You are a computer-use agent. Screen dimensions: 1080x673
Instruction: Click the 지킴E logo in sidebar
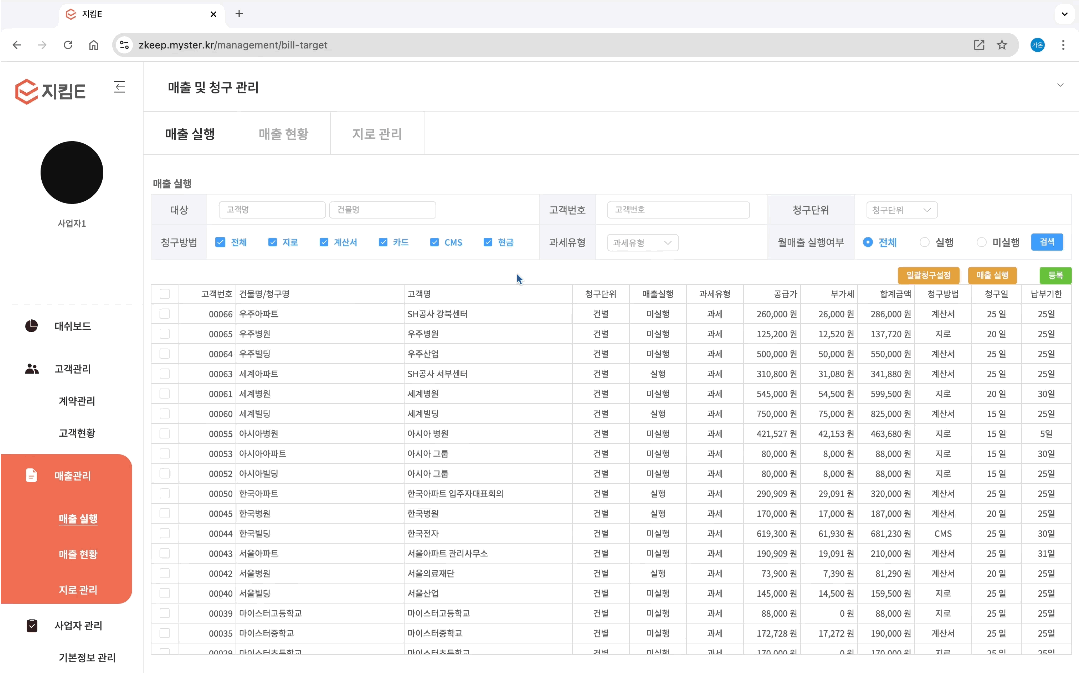point(51,91)
